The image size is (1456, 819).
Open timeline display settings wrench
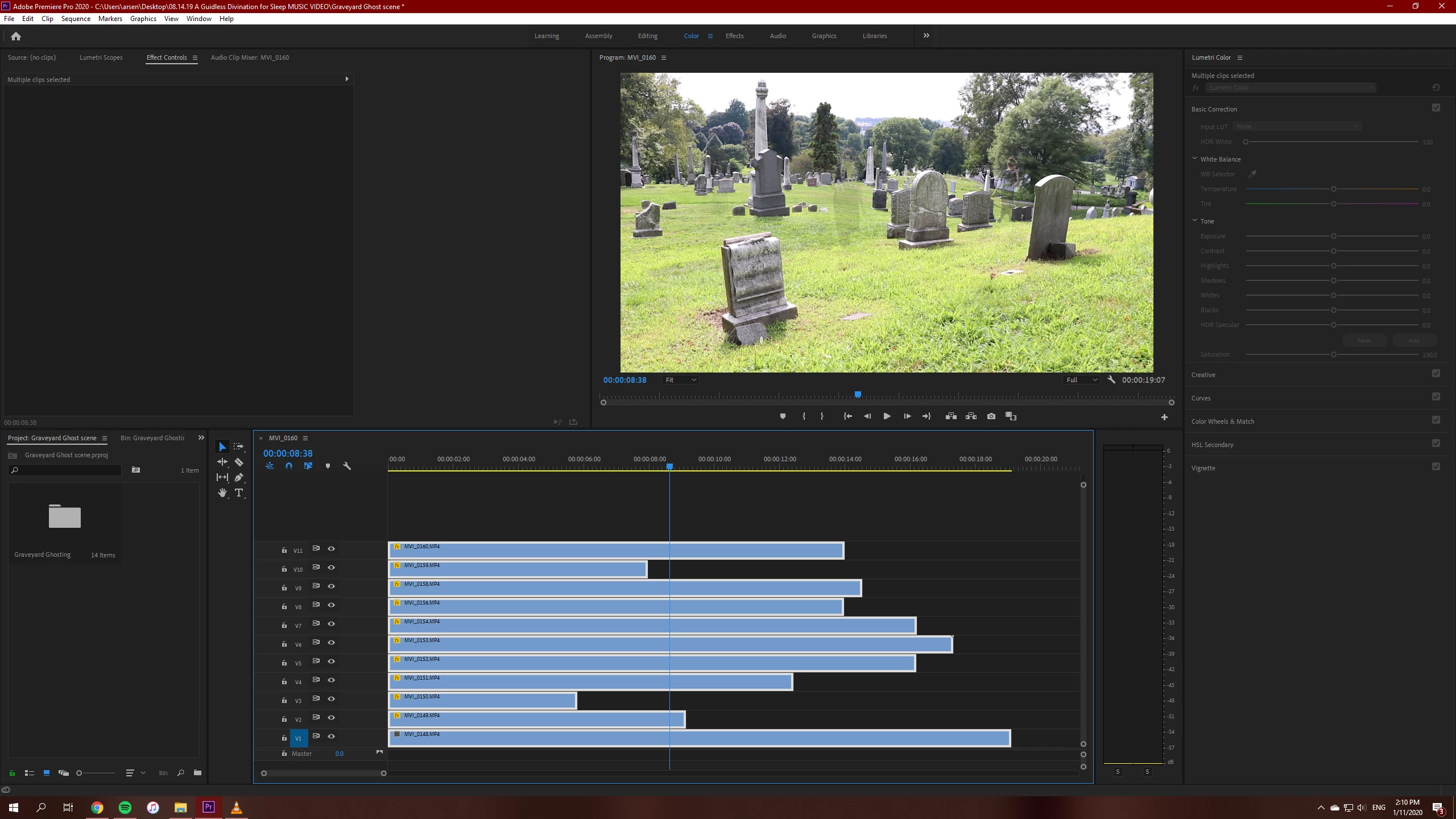click(347, 466)
